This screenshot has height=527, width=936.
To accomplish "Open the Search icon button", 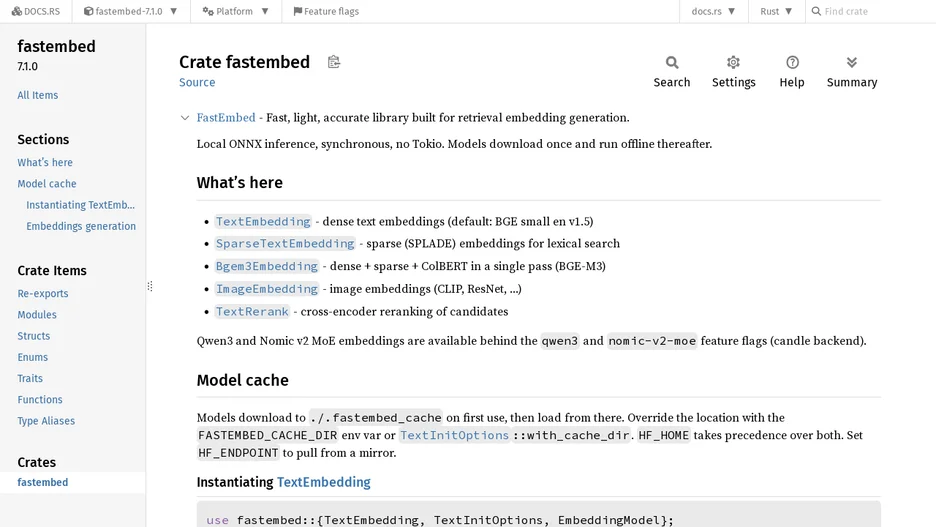I will click(672, 72).
